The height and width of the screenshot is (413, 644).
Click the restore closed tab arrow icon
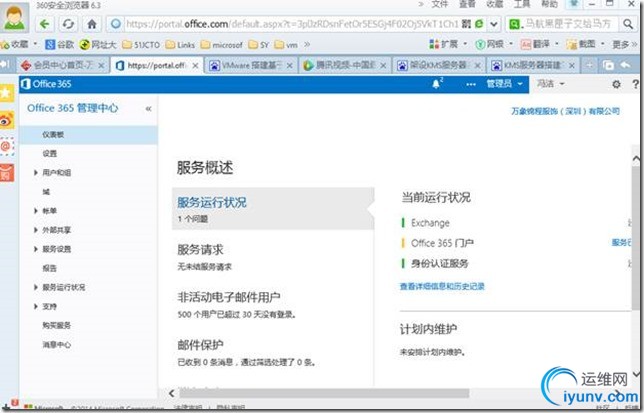coord(625,65)
